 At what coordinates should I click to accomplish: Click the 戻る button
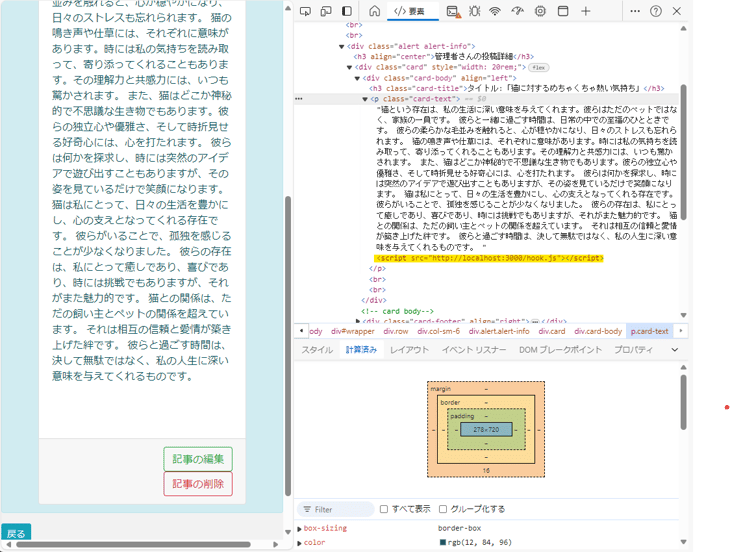[16, 533]
